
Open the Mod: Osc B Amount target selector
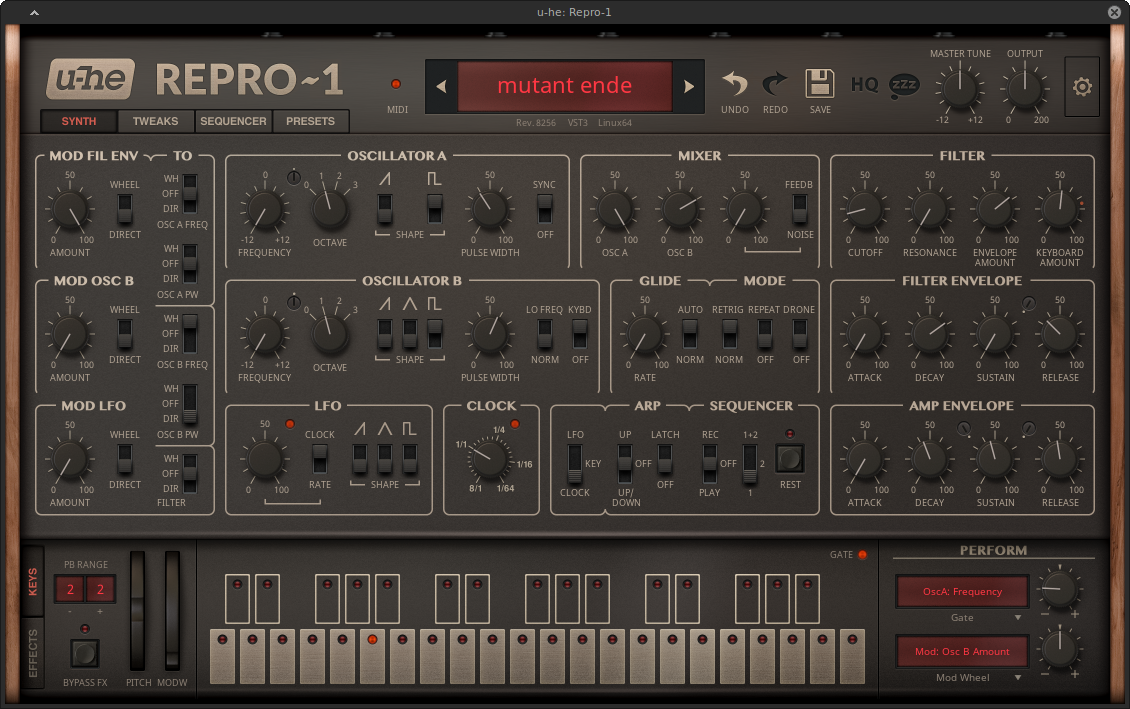click(962, 651)
